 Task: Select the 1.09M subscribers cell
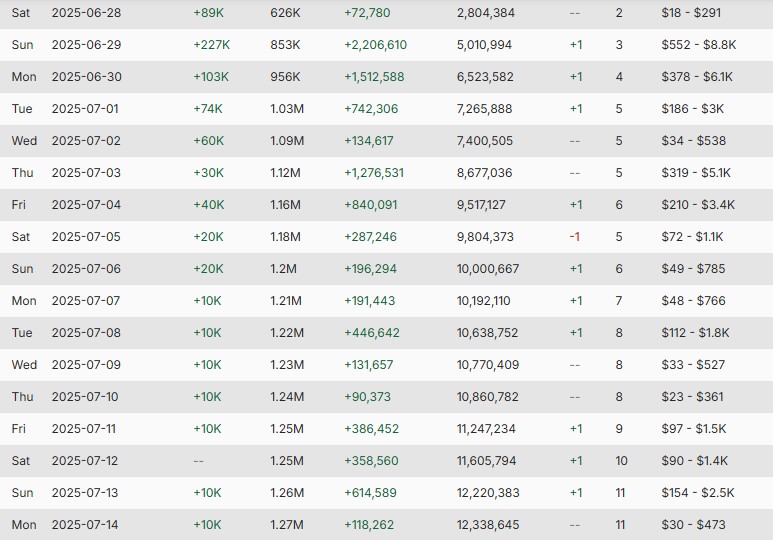[x=287, y=141]
